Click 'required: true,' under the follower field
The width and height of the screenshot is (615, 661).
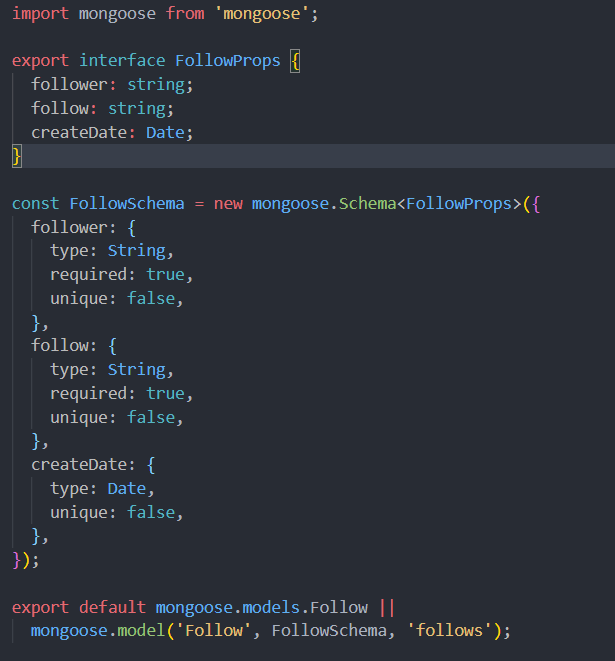[x=121, y=275]
